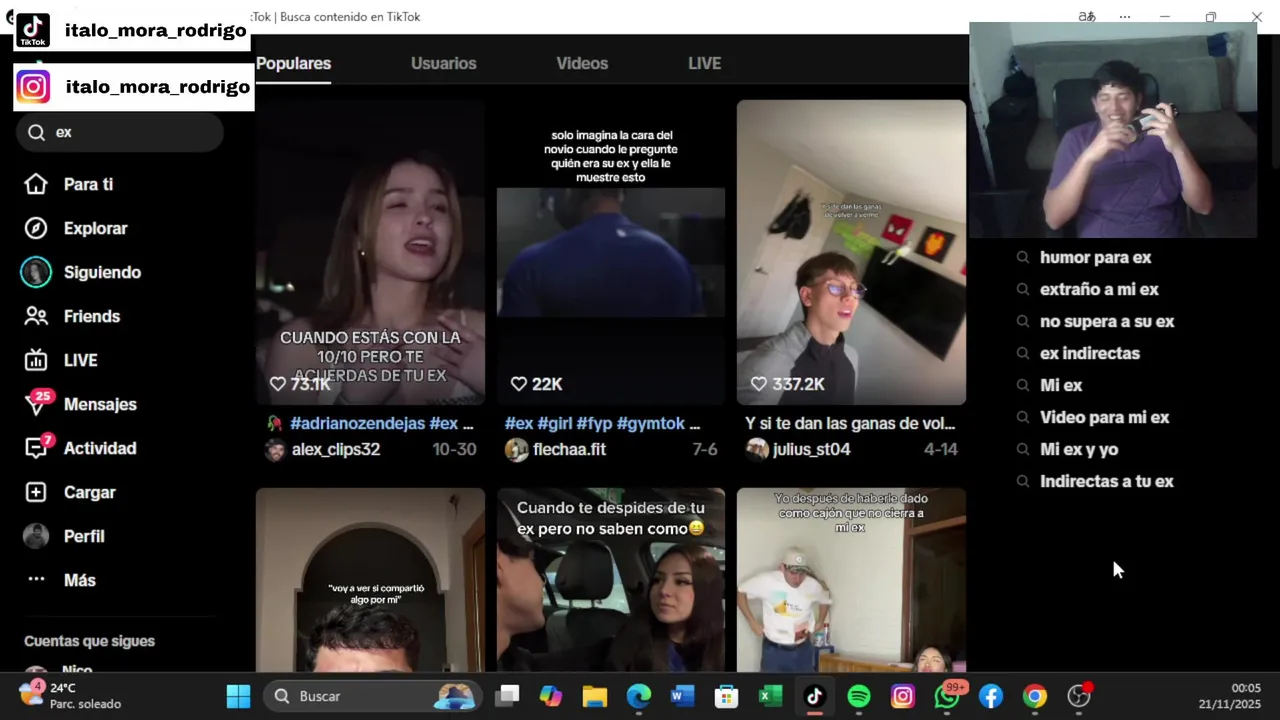This screenshot has height=720, width=1280.
Task: Open the video with 22K likes
Action: (x=611, y=252)
